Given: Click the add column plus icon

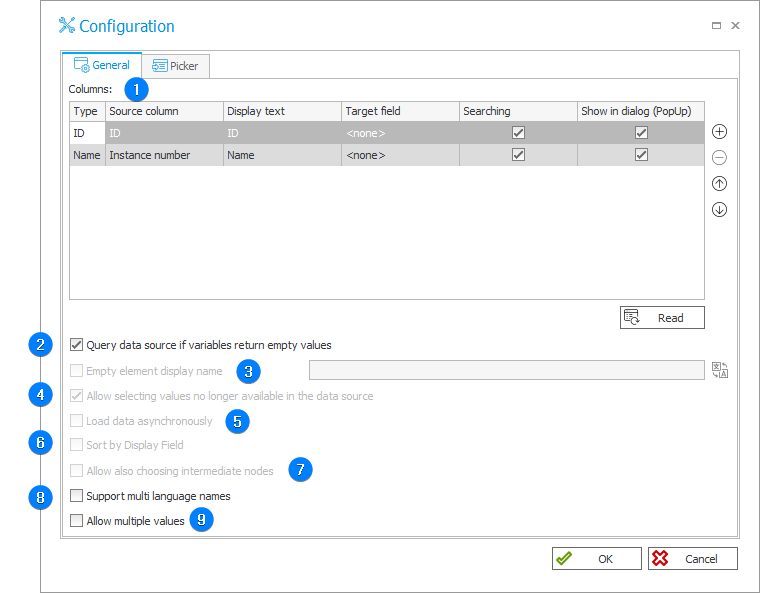Looking at the screenshot, I should pos(719,131).
